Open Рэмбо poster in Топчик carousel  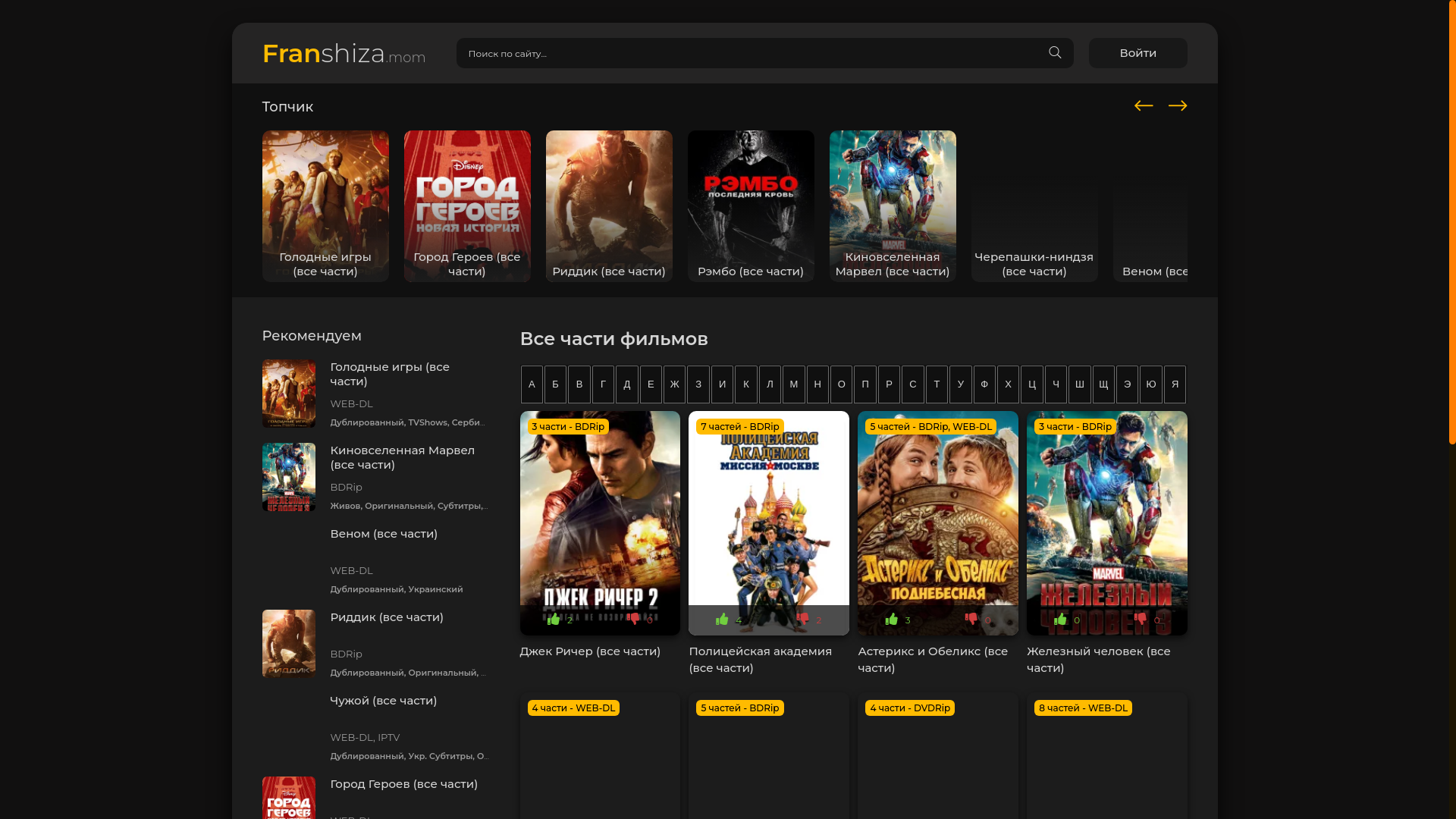tap(751, 206)
